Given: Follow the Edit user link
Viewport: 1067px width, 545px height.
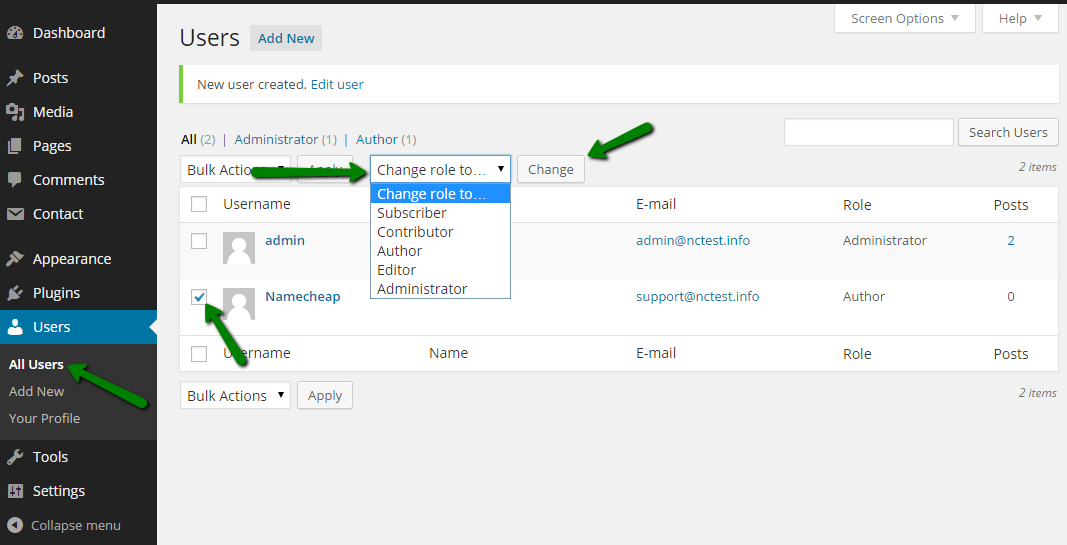Looking at the screenshot, I should pos(337,85).
